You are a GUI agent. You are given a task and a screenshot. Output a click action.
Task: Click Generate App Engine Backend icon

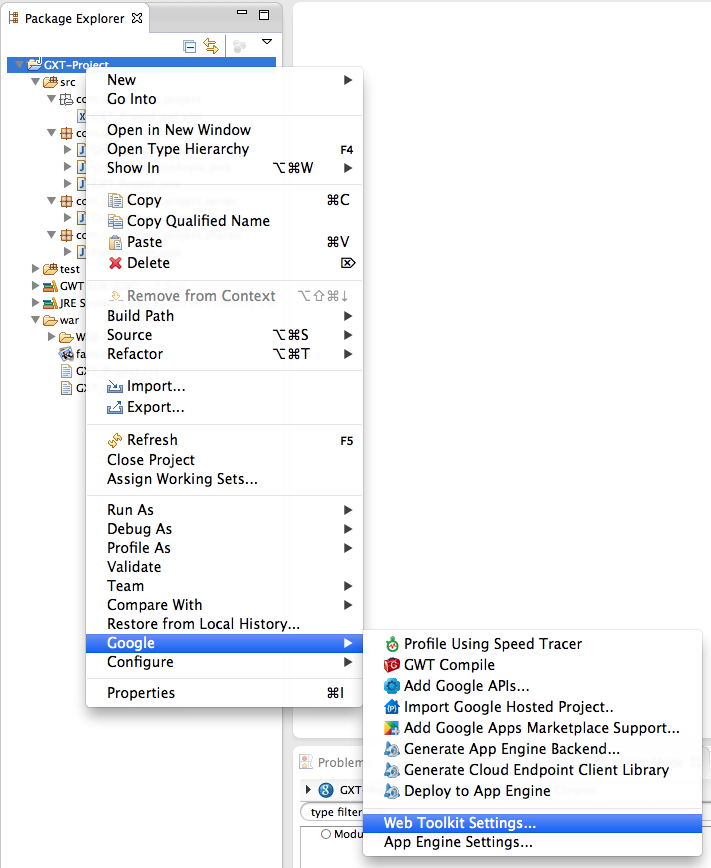[392, 749]
